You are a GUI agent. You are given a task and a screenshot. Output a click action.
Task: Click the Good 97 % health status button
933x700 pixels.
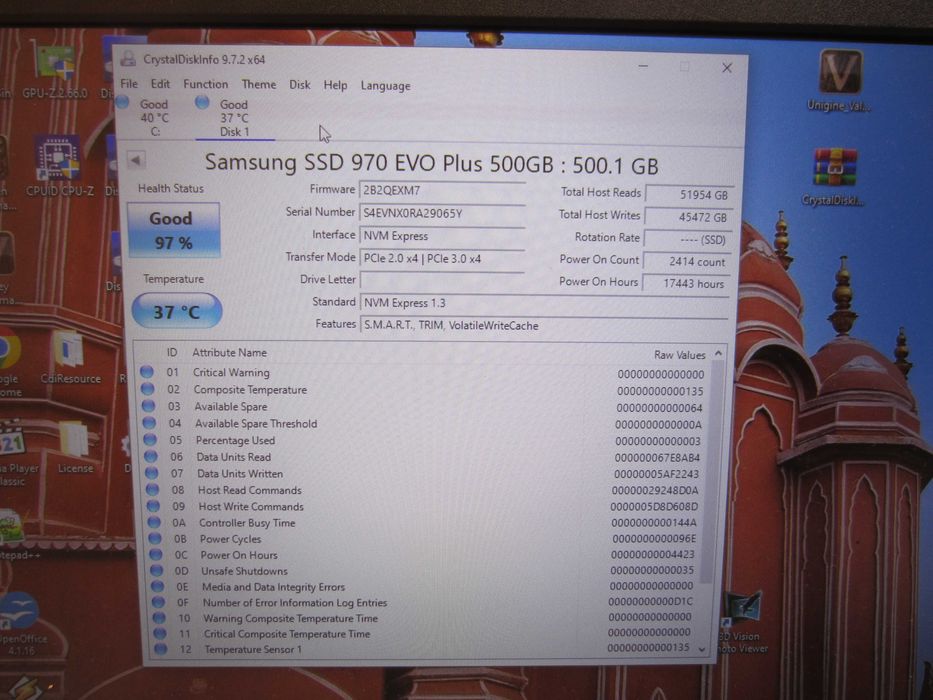click(173, 230)
